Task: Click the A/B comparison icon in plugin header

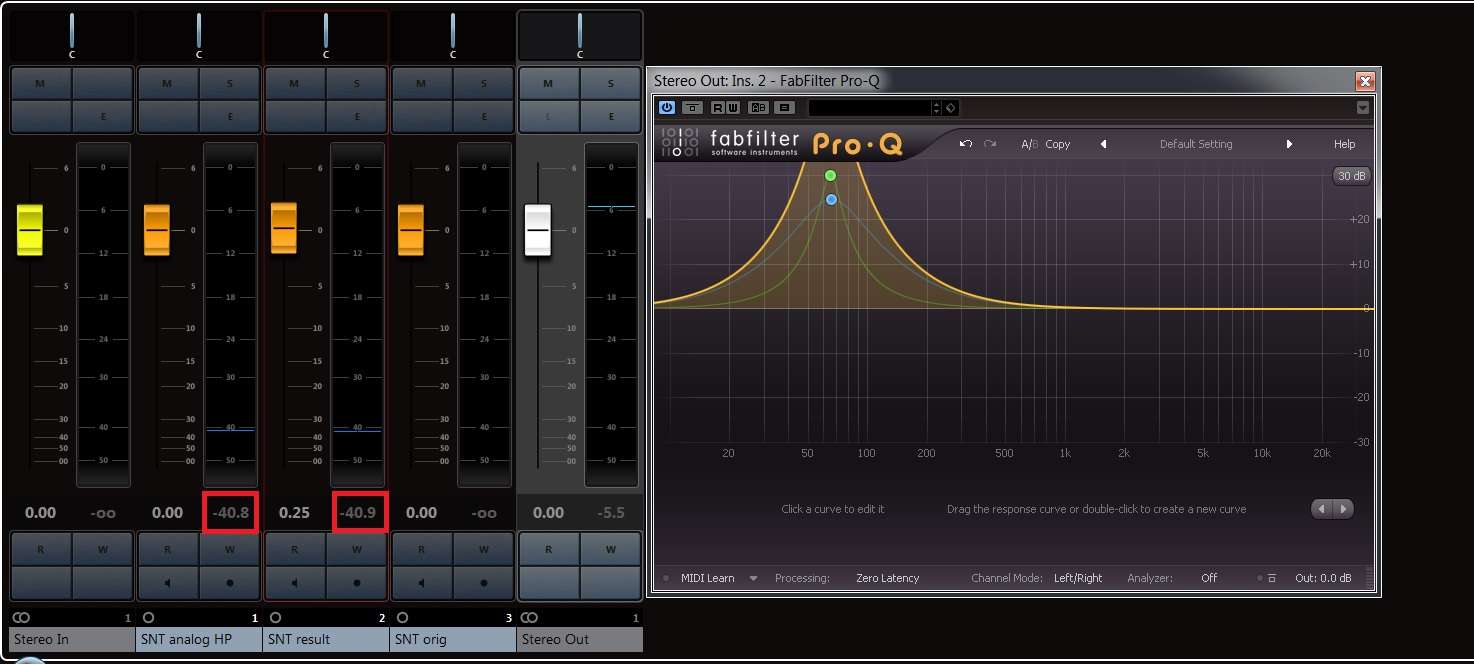Action: (x=759, y=107)
